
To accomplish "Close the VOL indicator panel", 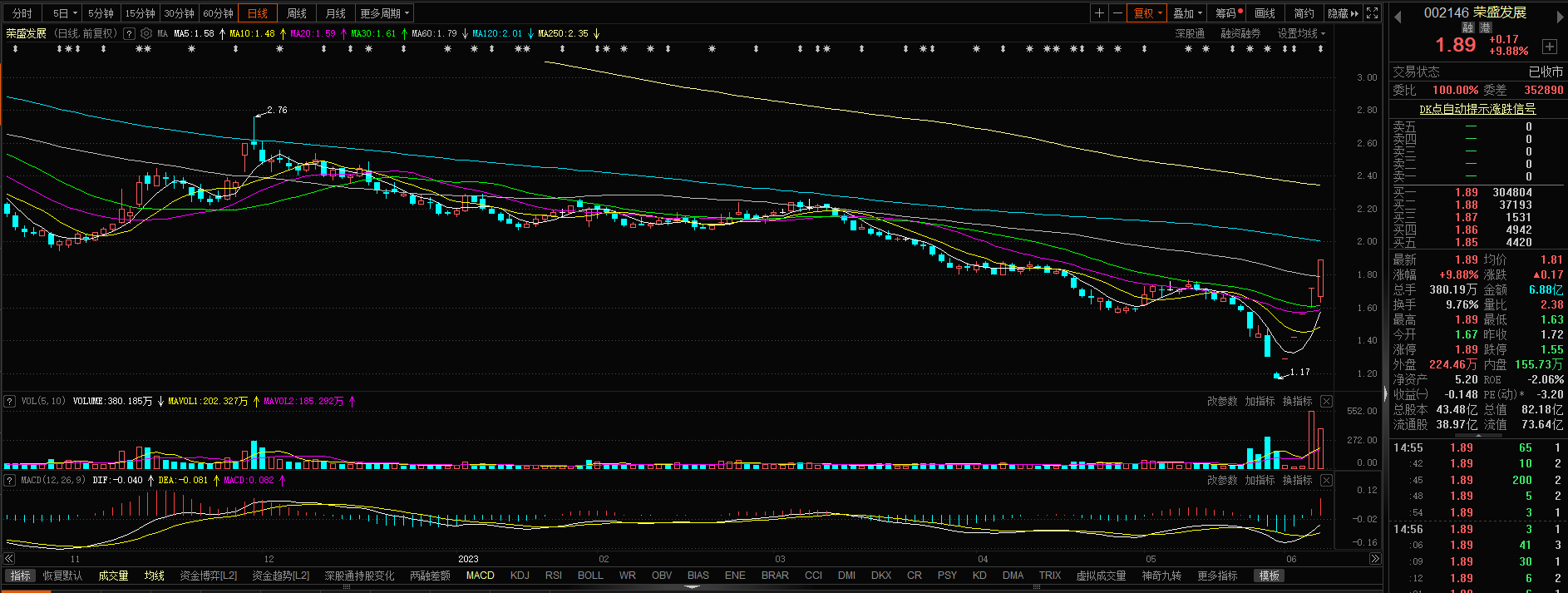I will (x=1326, y=402).
